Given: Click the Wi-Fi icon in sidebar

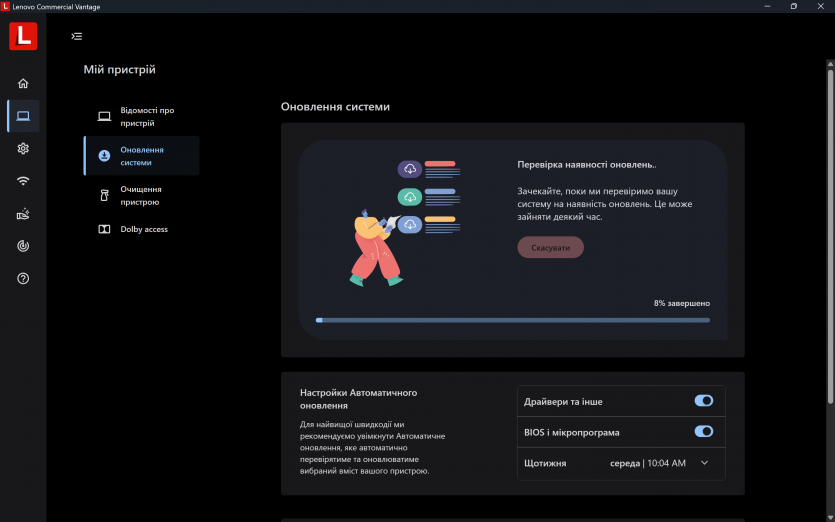Looking at the screenshot, I should coord(23,181).
